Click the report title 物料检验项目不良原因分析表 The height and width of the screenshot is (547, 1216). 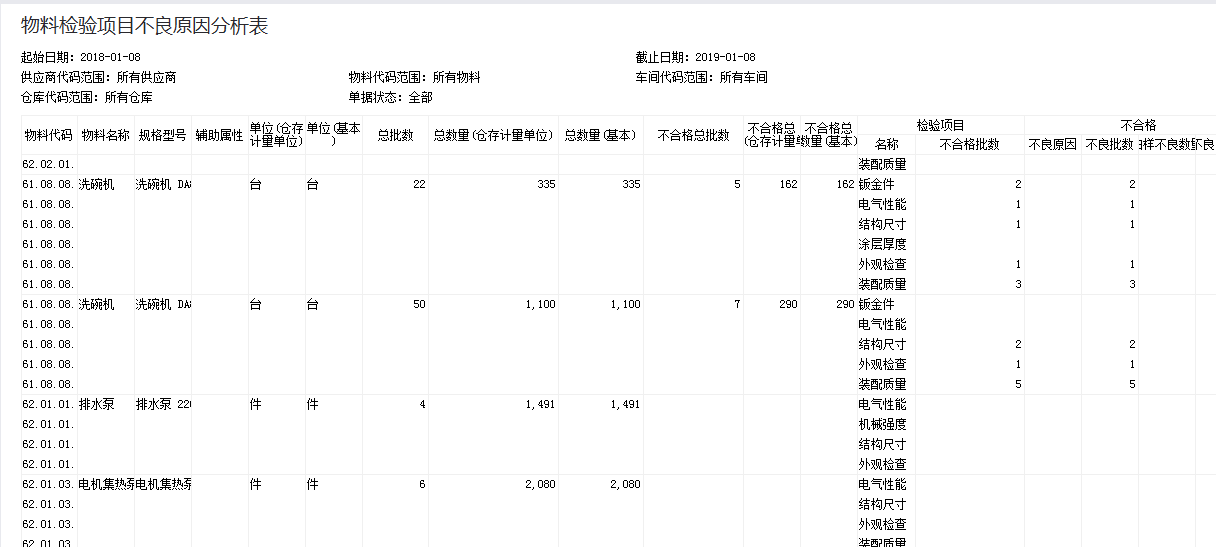point(145,27)
